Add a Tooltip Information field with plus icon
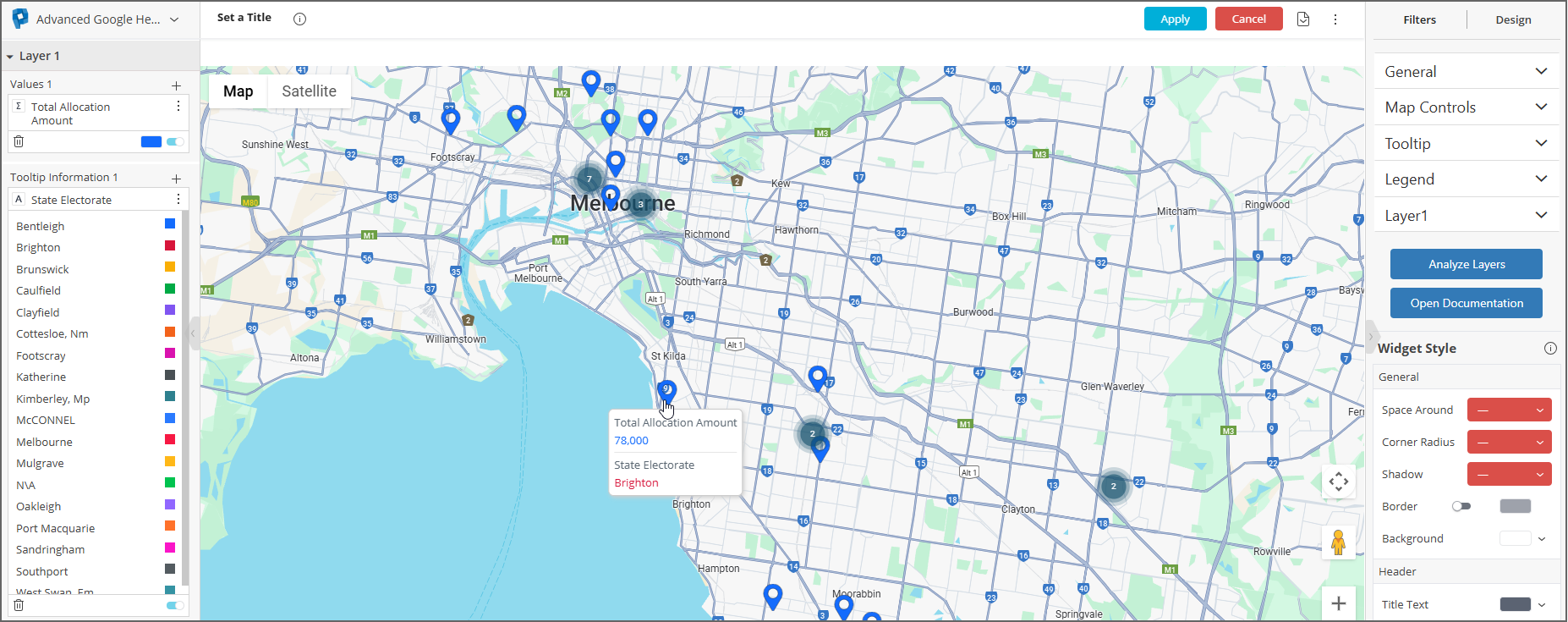 click(x=176, y=178)
